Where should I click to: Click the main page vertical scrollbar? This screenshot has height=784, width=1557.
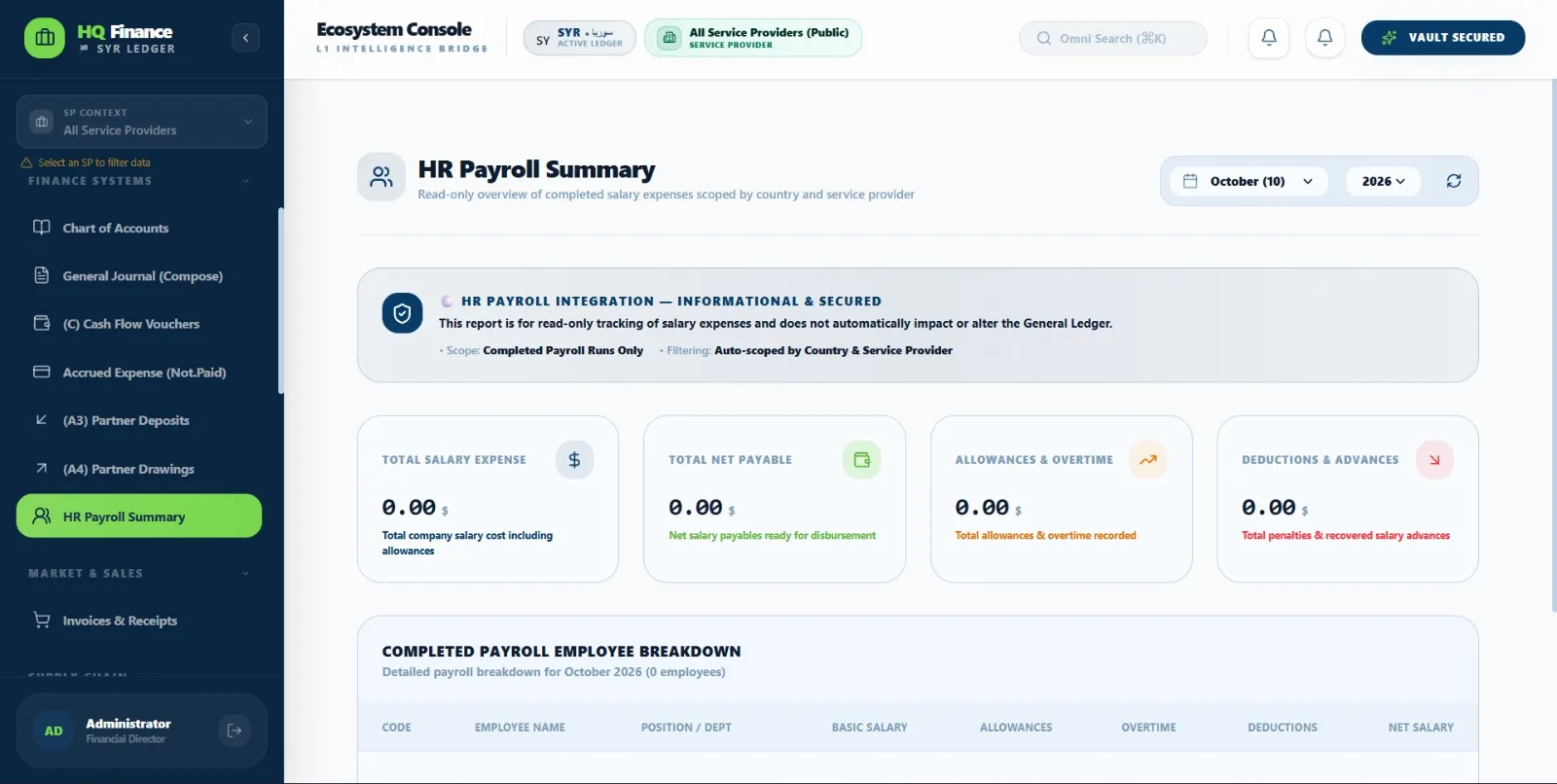(x=1553, y=345)
